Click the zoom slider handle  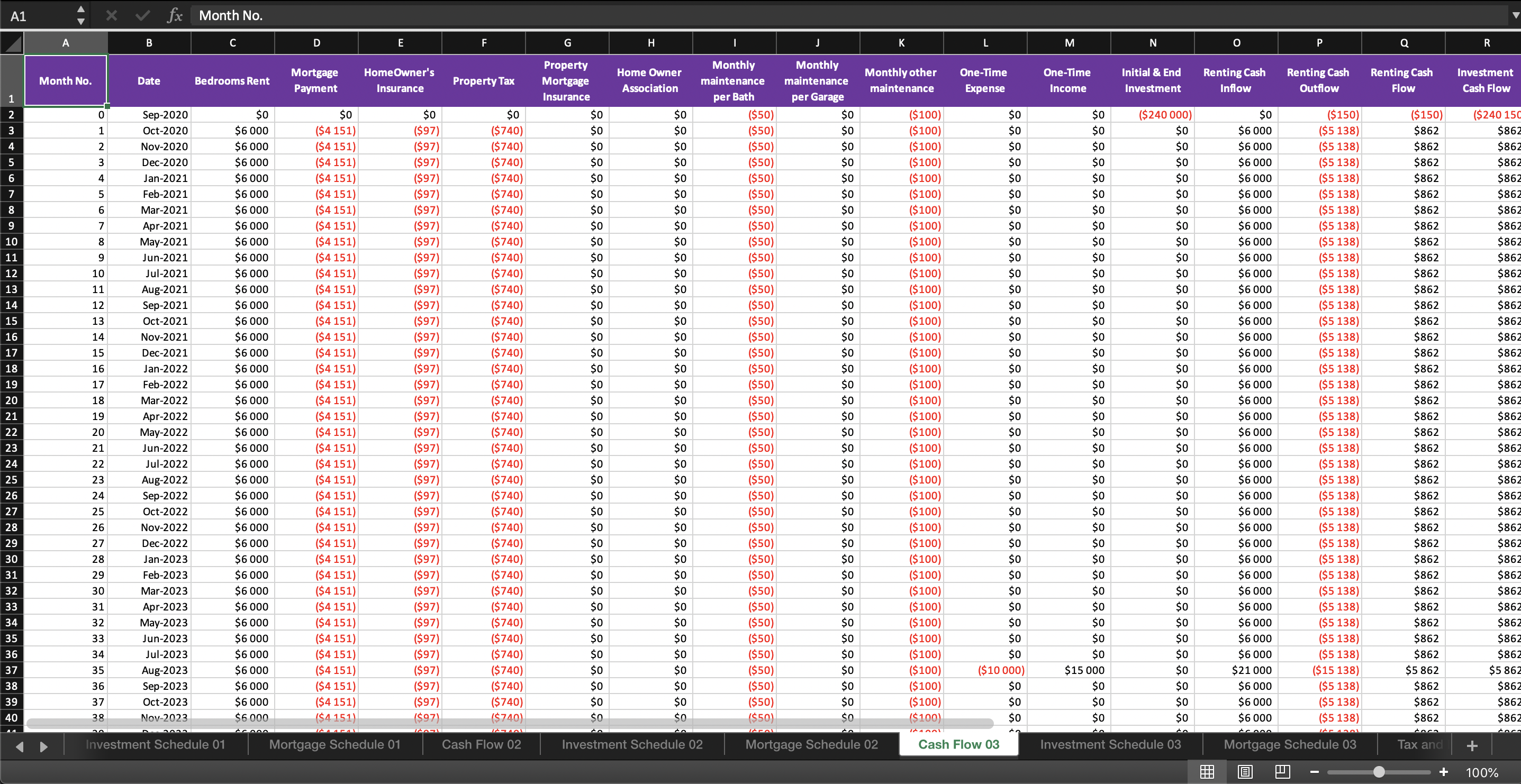[x=1379, y=772]
